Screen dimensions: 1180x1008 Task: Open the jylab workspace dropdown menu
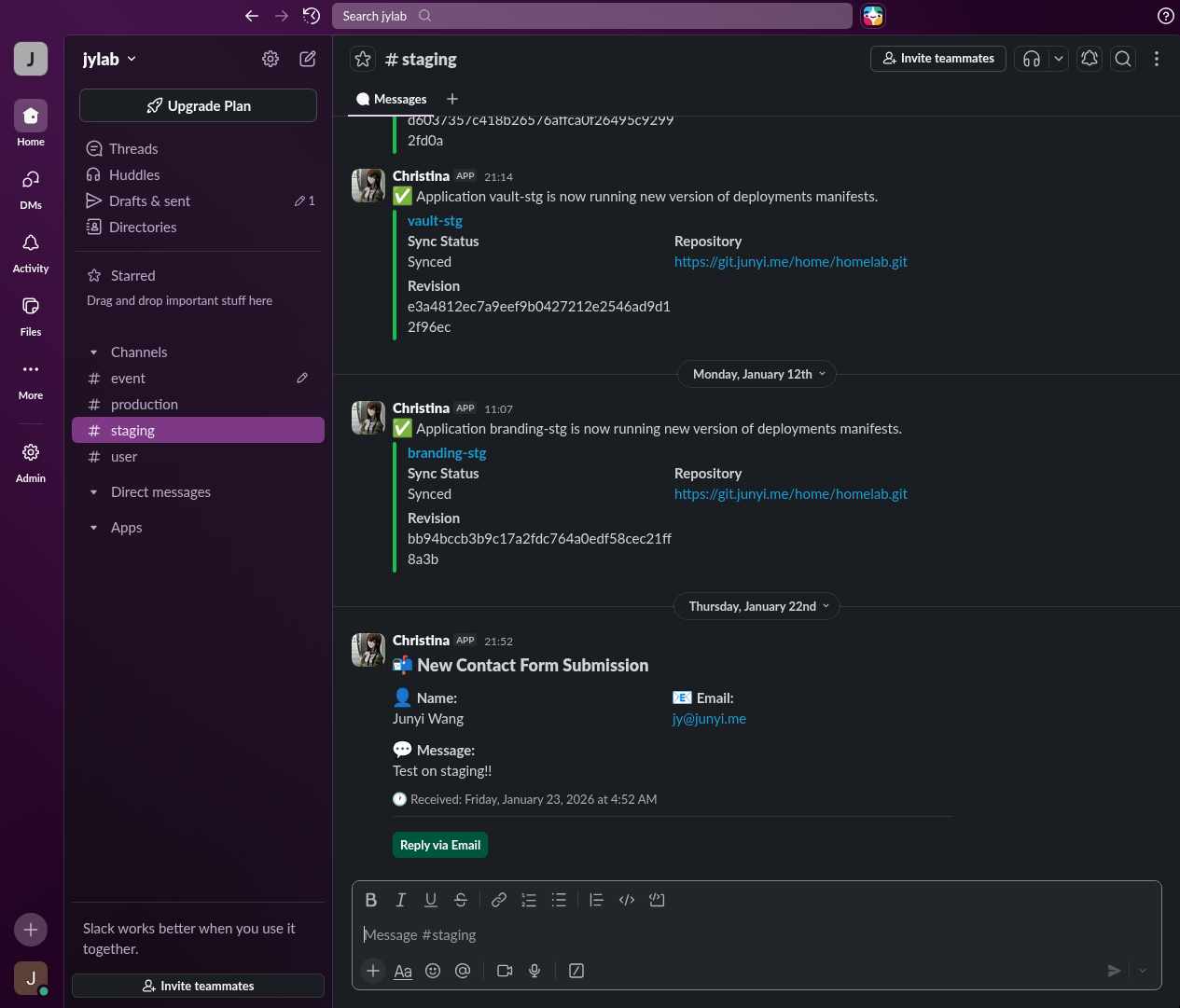[109, 59]
